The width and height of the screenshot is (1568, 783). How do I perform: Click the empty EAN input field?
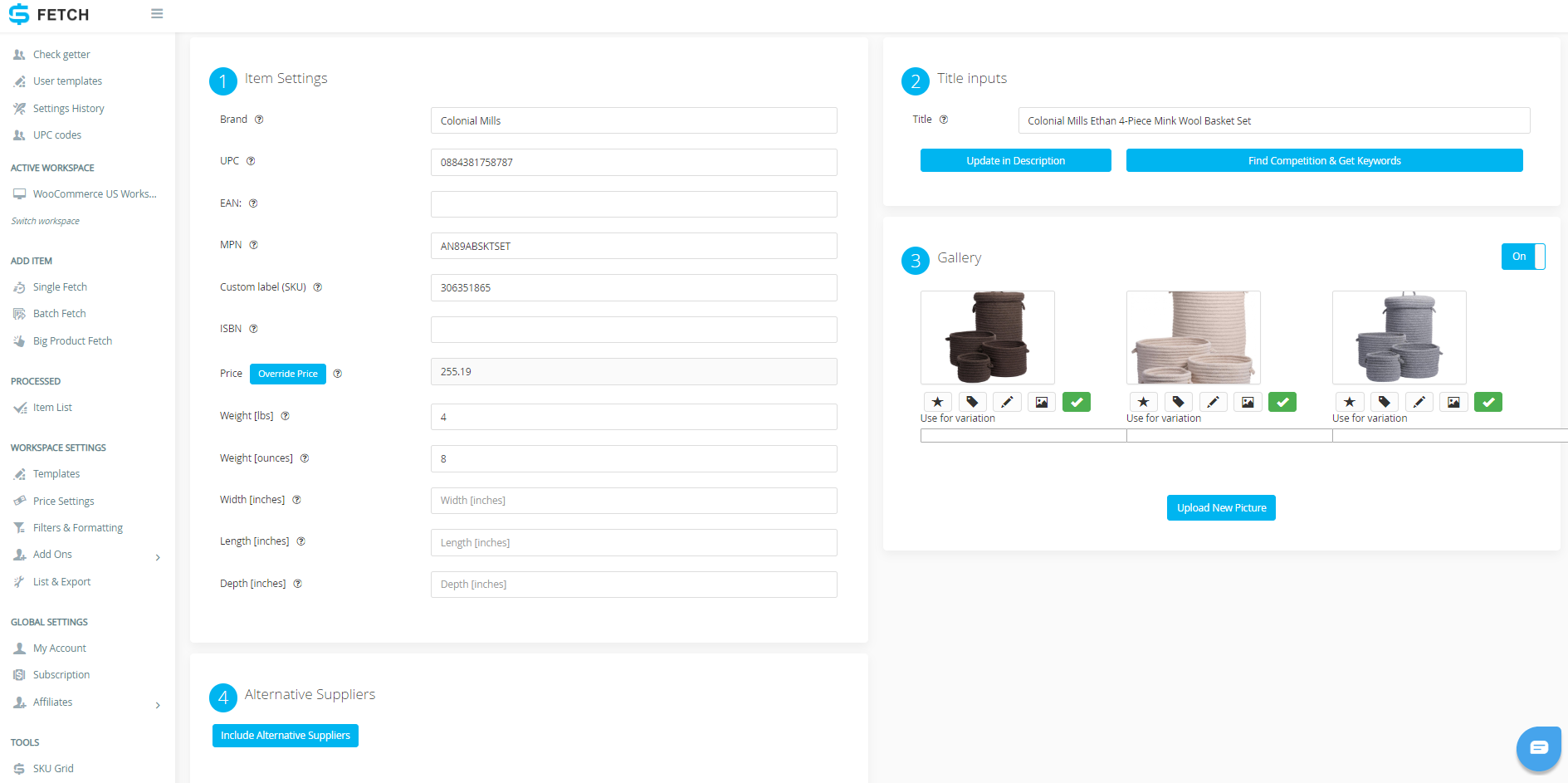(x=633, y=204)
